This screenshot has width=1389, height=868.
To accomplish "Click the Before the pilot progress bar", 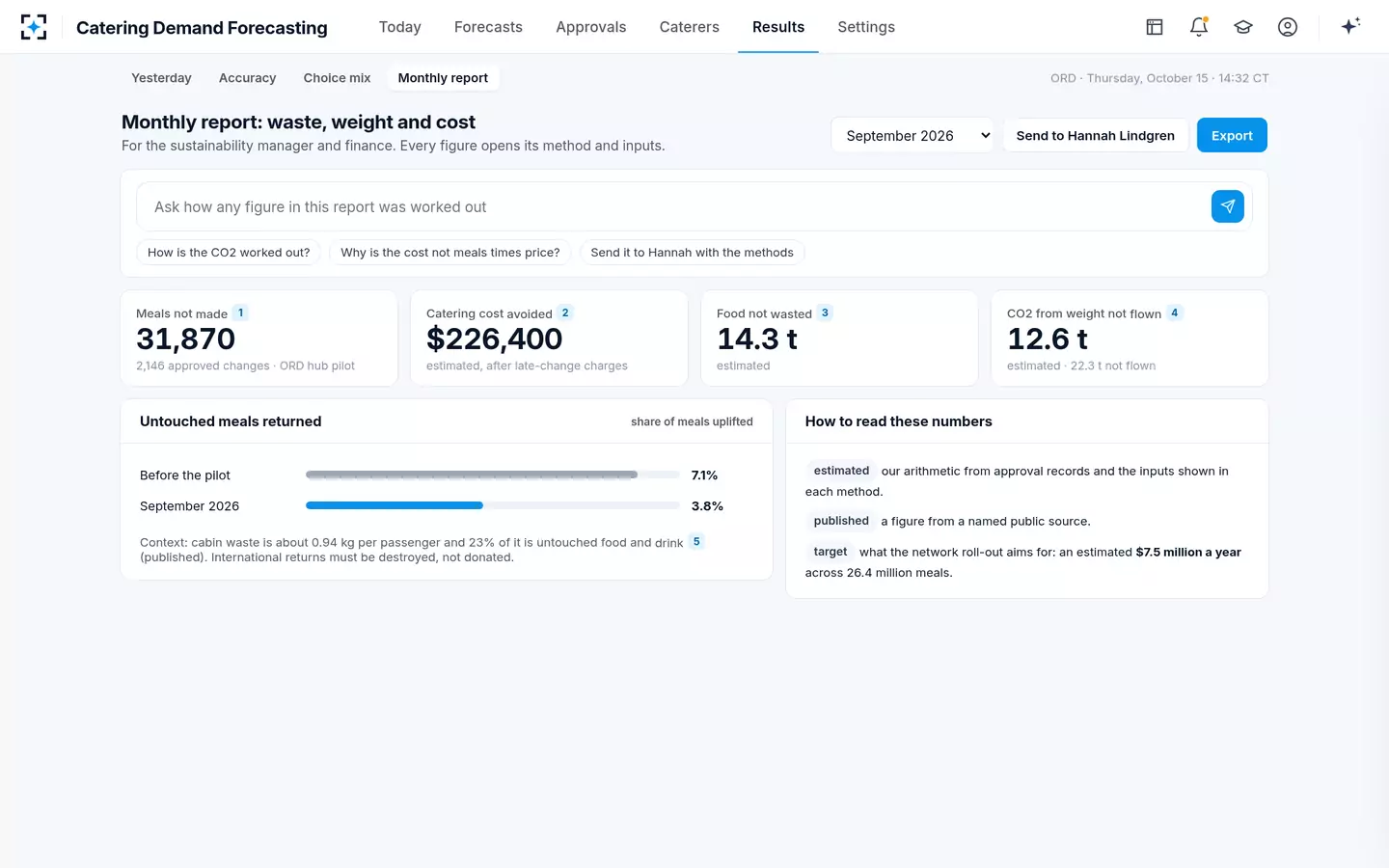I will tap(493, 475).
